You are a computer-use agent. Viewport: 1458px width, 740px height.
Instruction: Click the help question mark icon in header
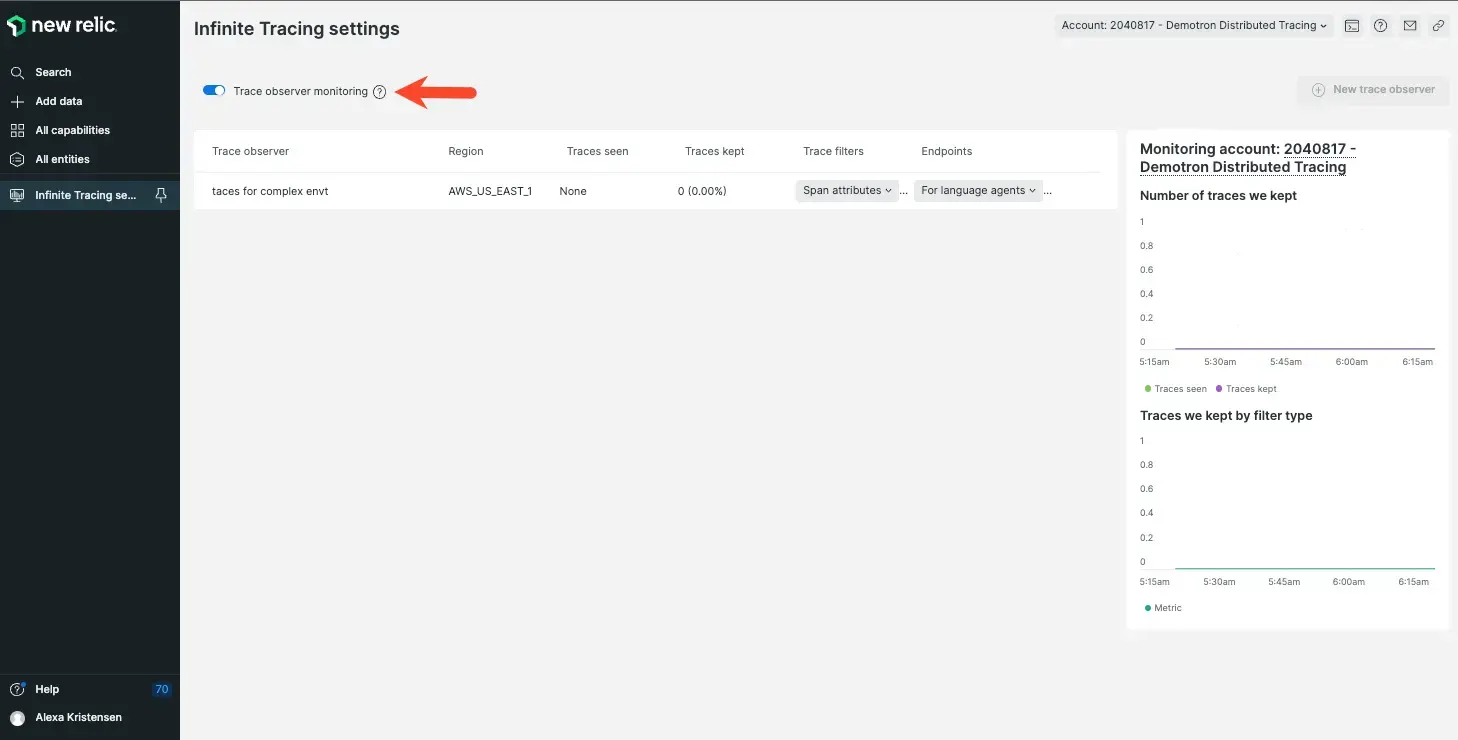[x=1380, y=26]
